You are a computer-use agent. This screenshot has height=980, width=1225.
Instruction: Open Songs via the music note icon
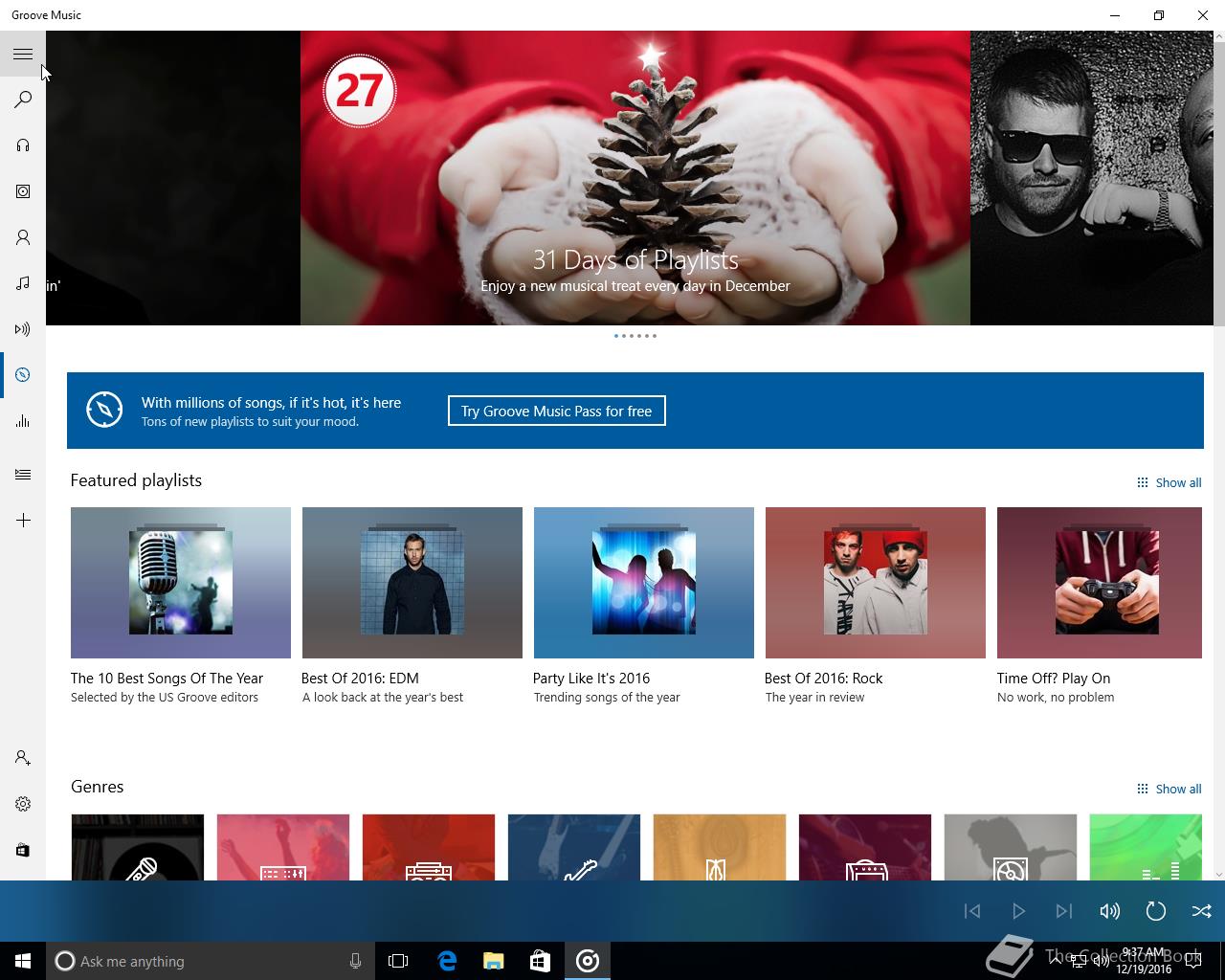(x=23, y=283)
